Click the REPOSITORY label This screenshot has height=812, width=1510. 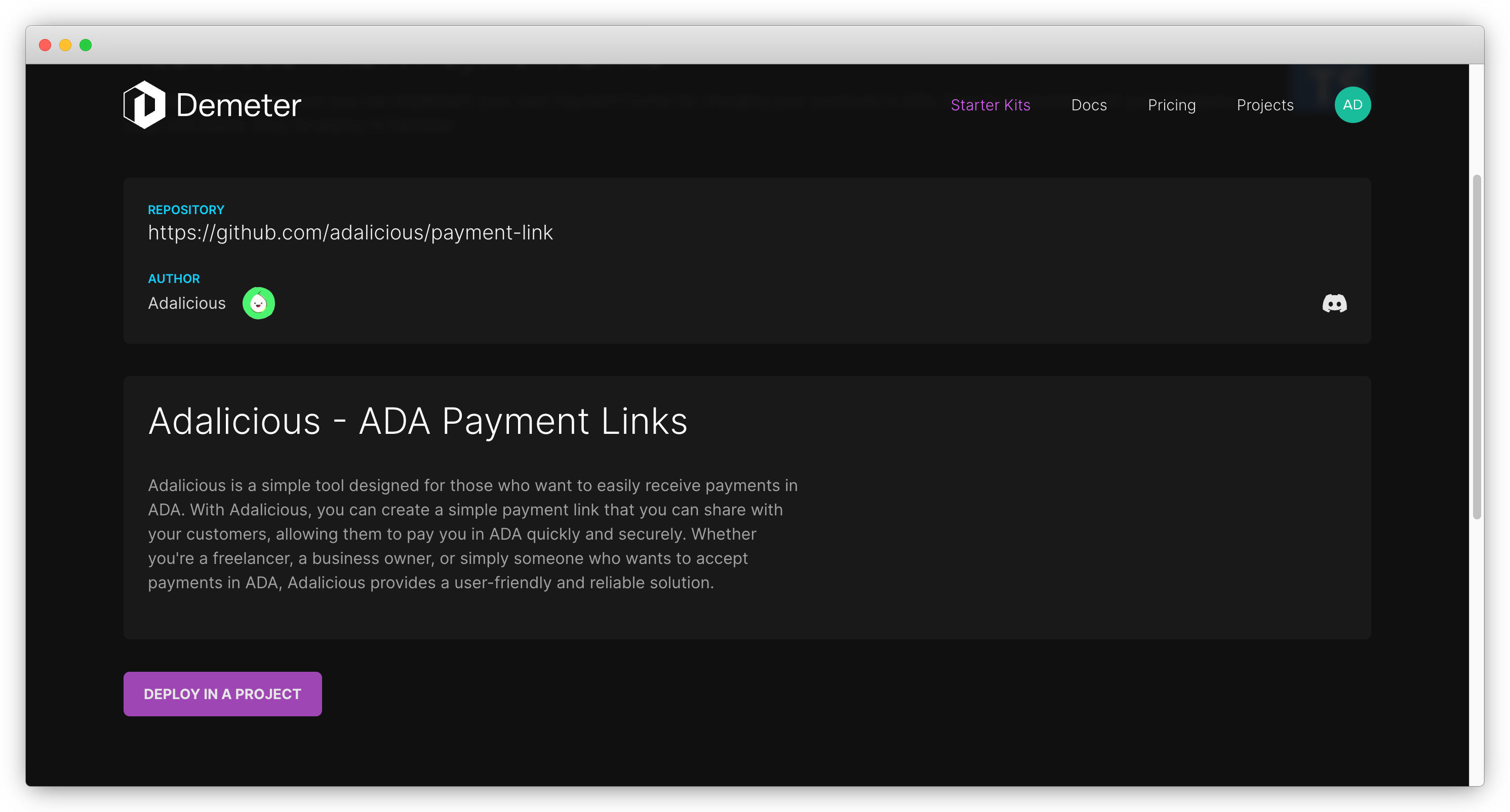click(186, 210)
